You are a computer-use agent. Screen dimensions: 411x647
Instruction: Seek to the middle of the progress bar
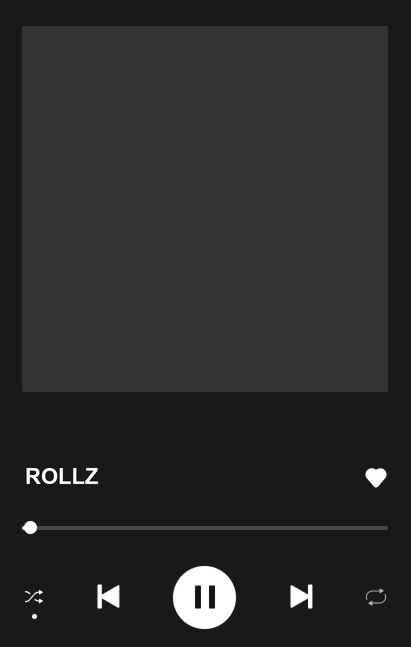click(x=205, y=528)
